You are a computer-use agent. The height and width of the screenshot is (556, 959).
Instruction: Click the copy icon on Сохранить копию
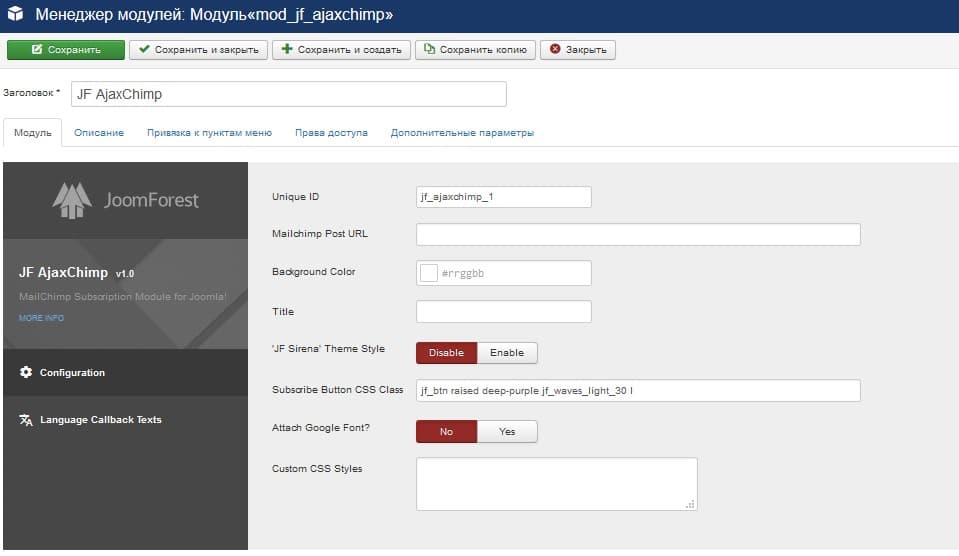tap(429, 49)
